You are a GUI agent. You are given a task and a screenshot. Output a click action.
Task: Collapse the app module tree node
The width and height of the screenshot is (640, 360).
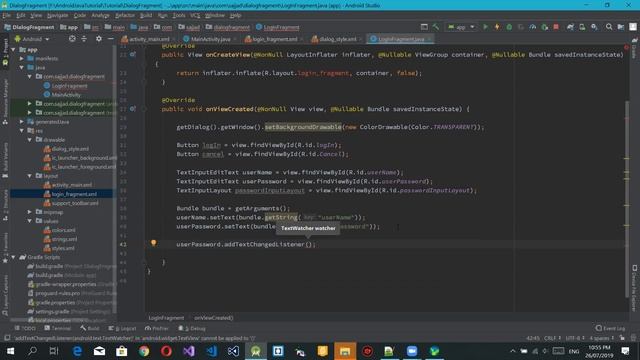13,49
